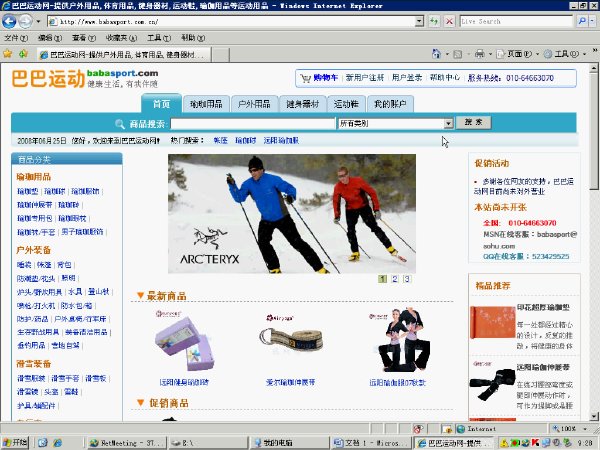Click inside the Live Search box
600x450 pixels.
pos(516,21)
